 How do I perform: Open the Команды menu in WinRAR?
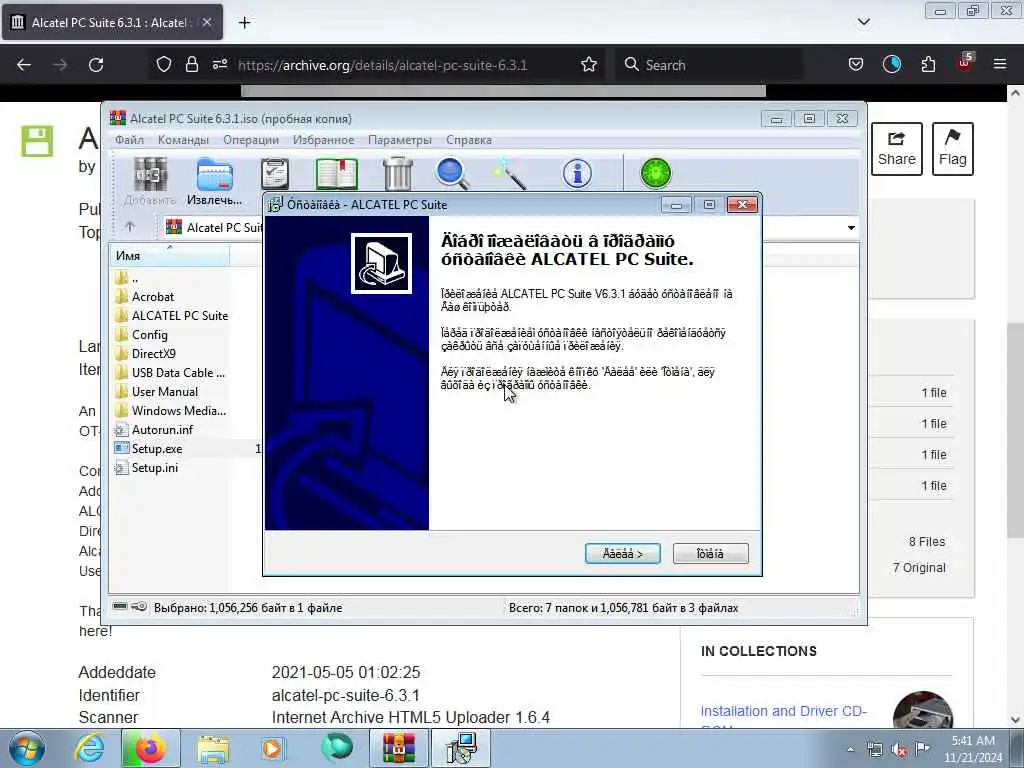point(184,140)
